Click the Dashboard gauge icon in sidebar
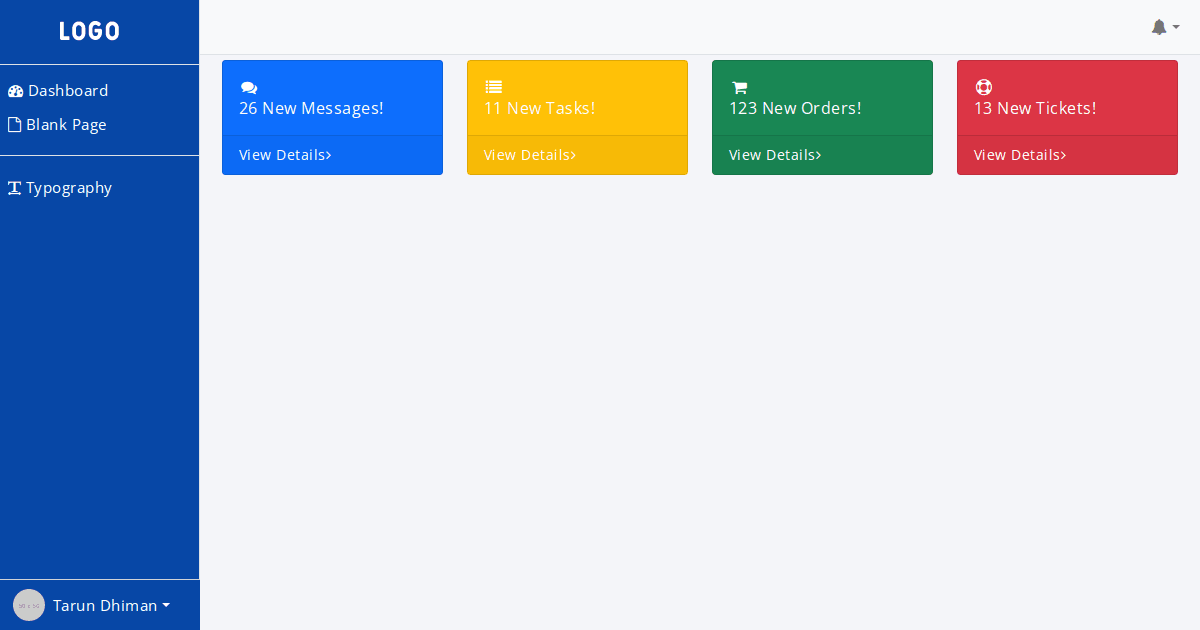The height and width of the screenshot is (630, 1200). pyautogui.click(x=15, y=91)
